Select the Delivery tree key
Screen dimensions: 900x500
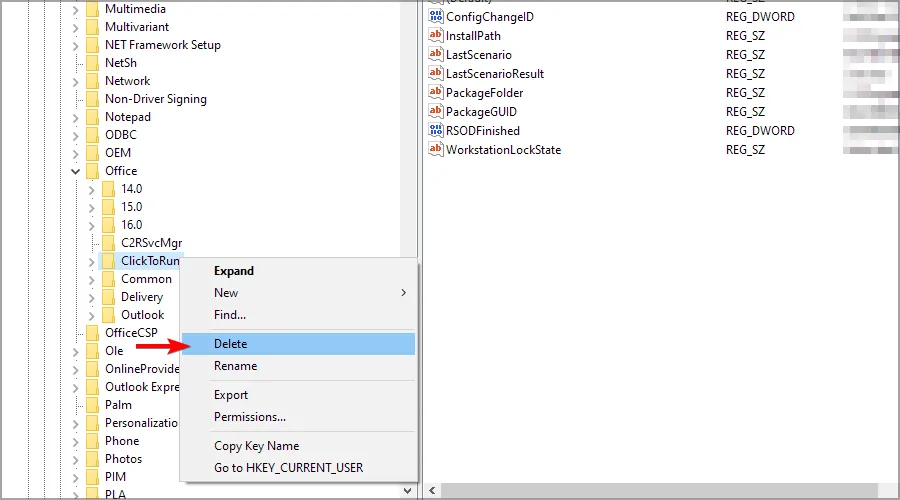tap(142, 297)
